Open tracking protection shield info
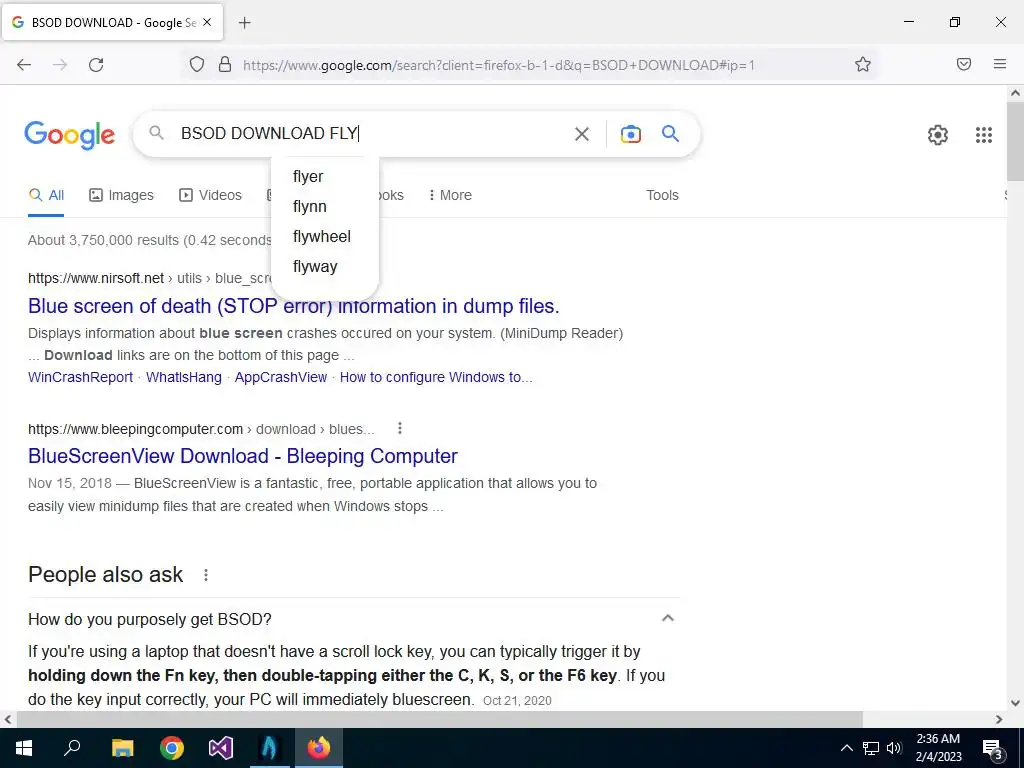Image resolution: width=1024 pixels, height=768 pixels. [x=197, y=64]
